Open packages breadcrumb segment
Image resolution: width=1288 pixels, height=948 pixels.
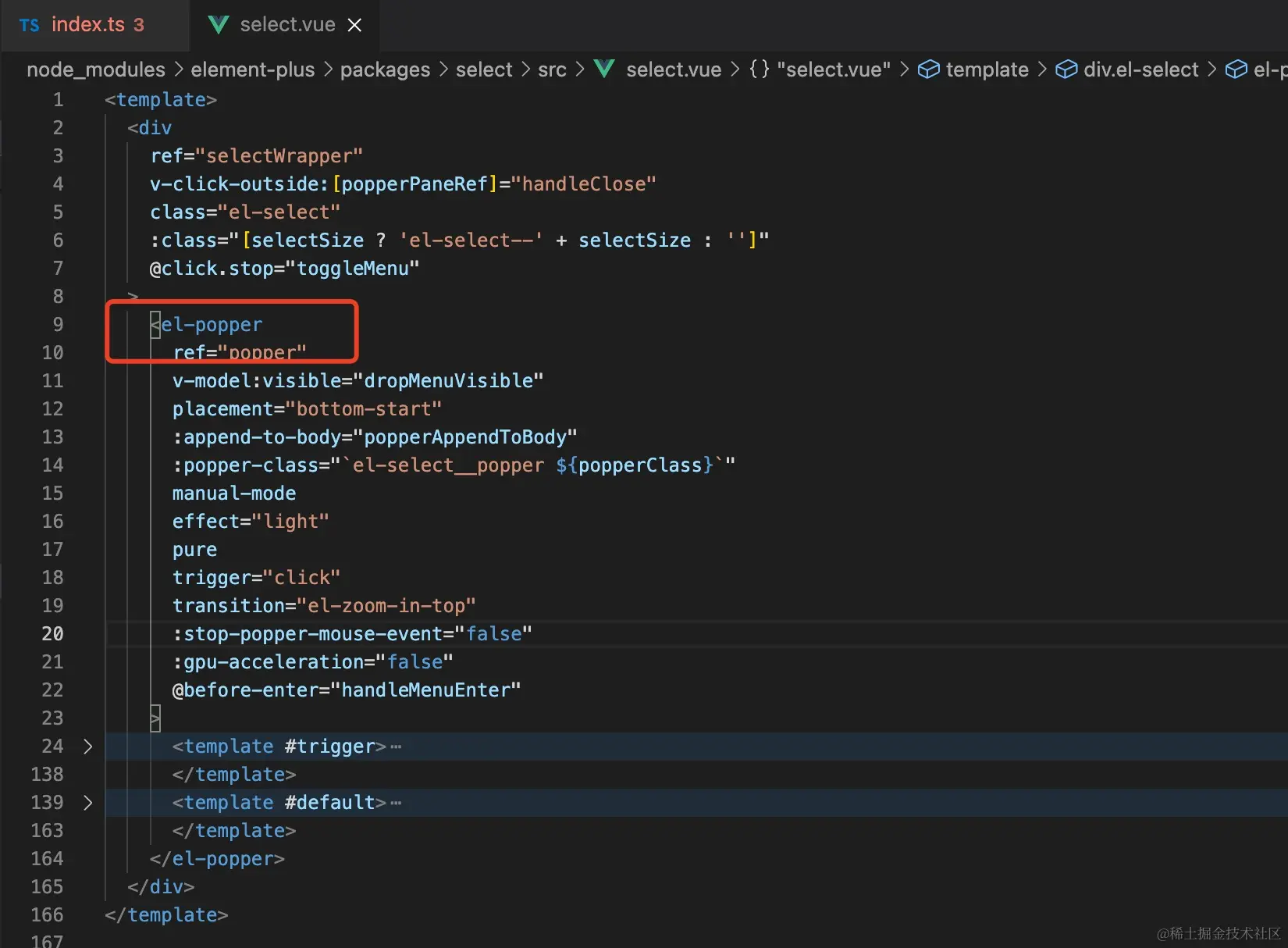385,69
